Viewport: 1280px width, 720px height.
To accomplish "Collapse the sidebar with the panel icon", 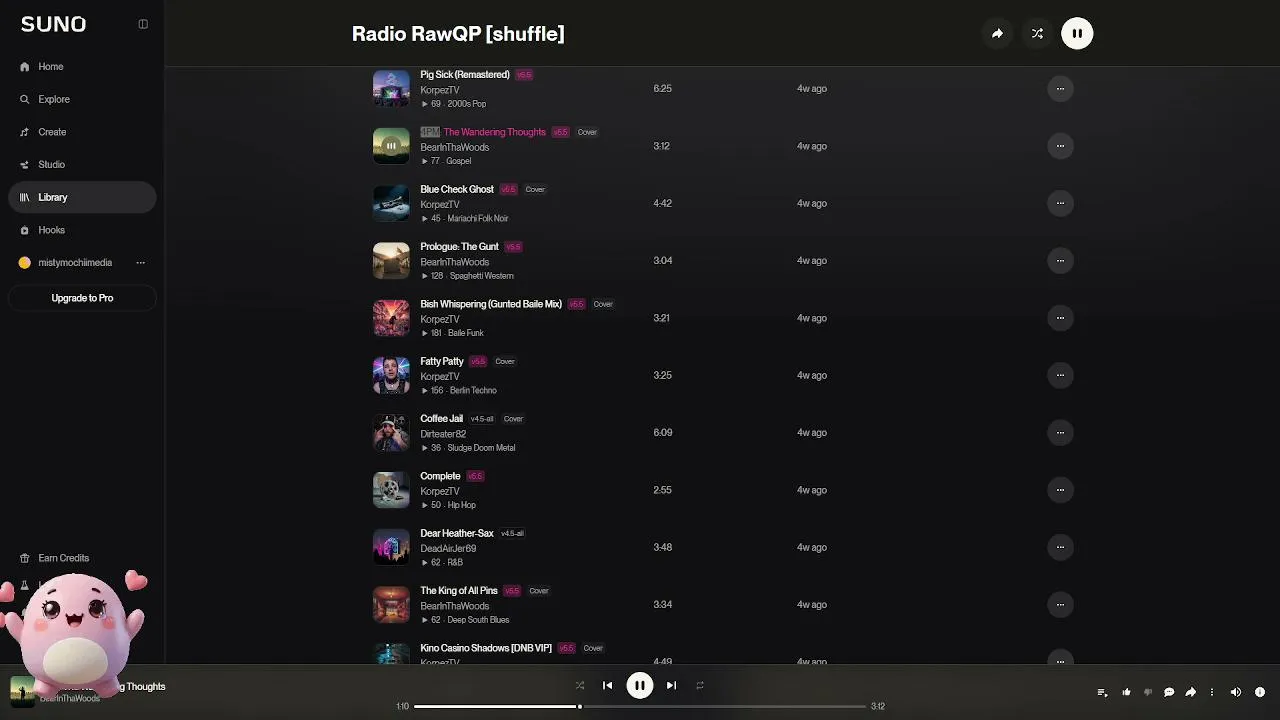I will pyautogui.click(x=143, y=24).
